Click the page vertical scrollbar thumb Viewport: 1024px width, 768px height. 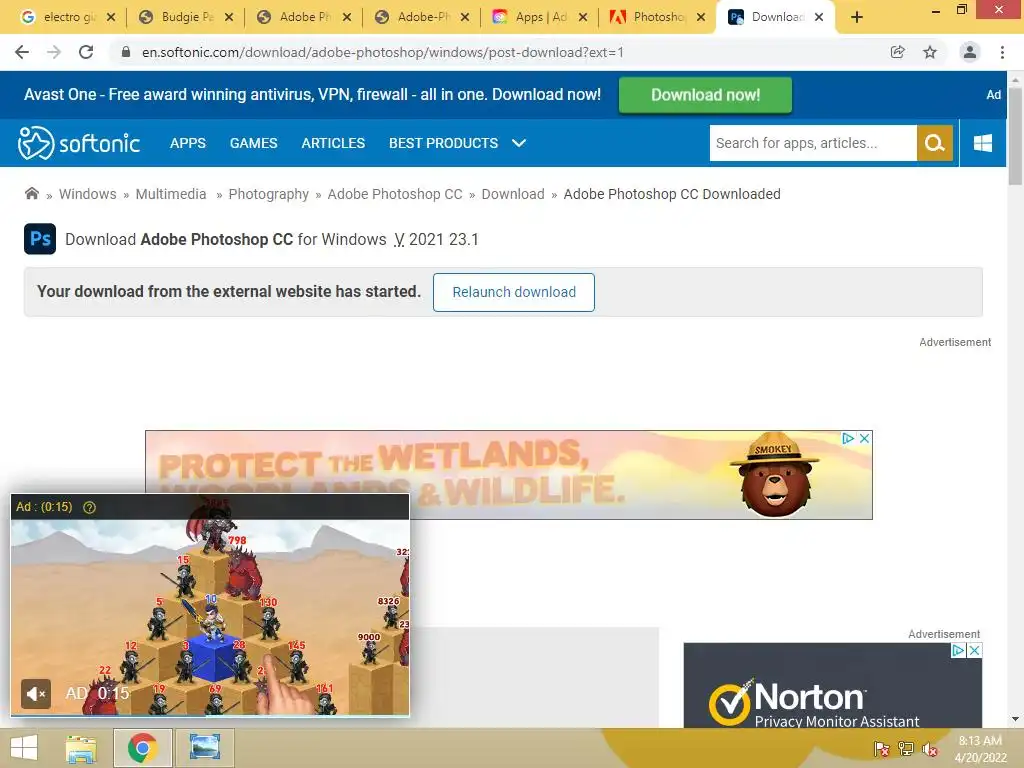[x=1015, y=136]
